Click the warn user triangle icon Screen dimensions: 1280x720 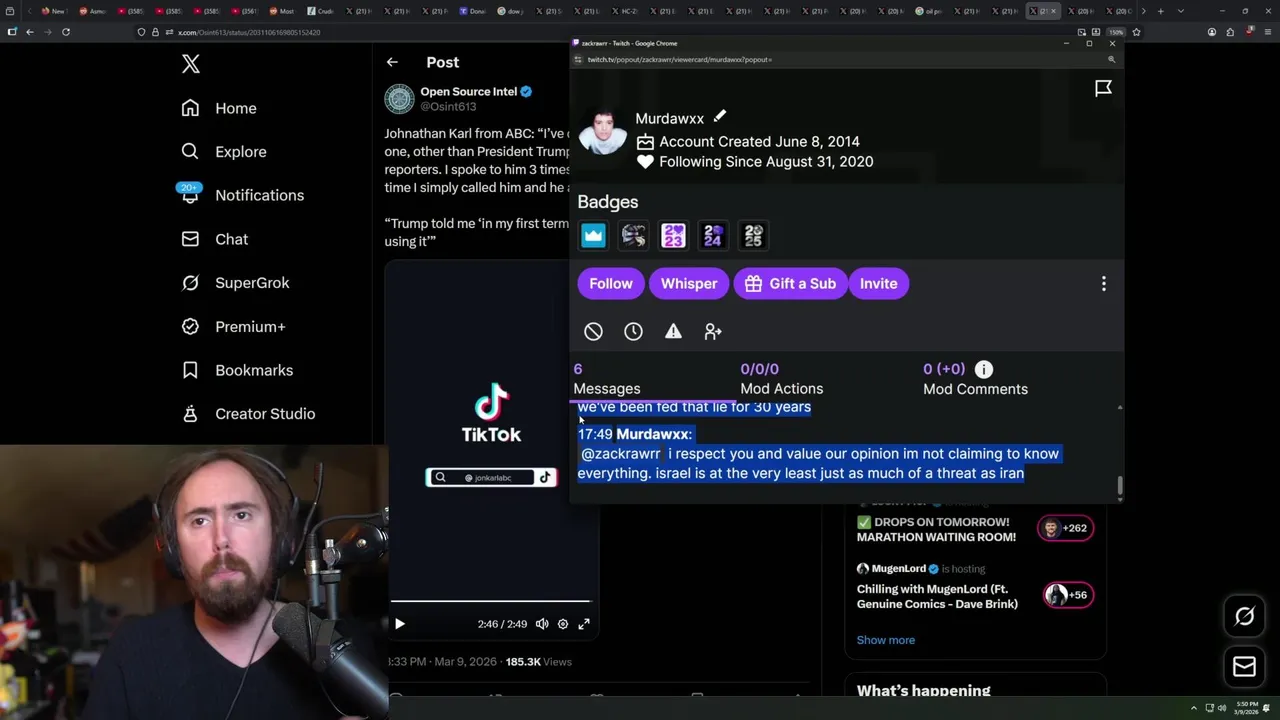[x=673, y=331]
